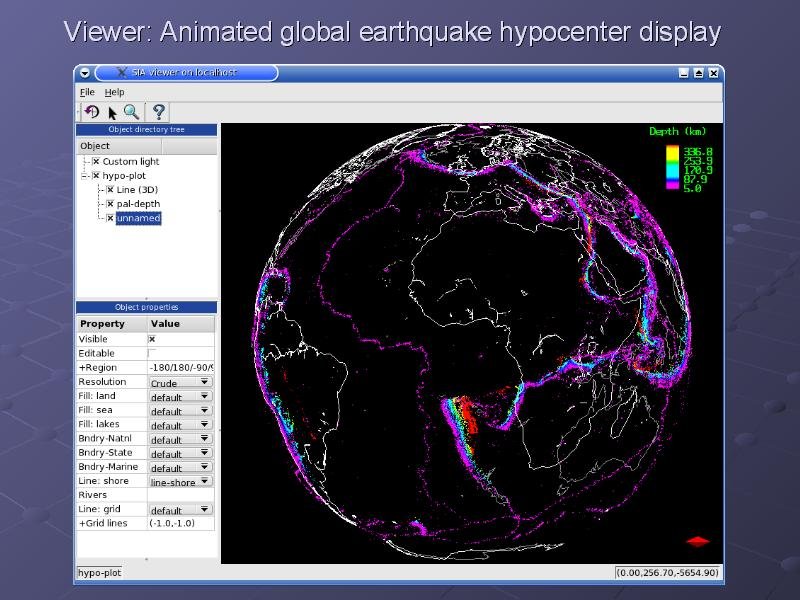Open the Line: shore dropdown
Viewport: 800px width, 600px height.
coord(180,482)
